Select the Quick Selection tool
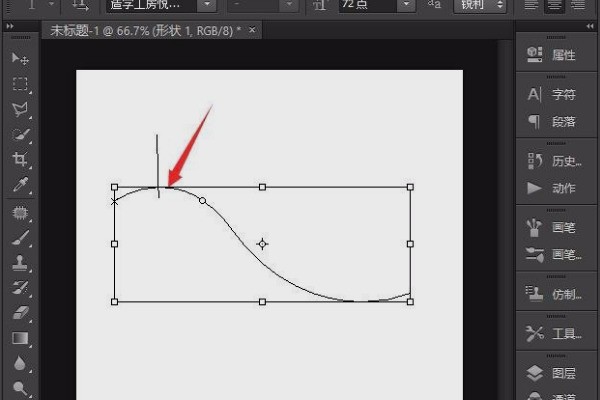 click(20, 135)
